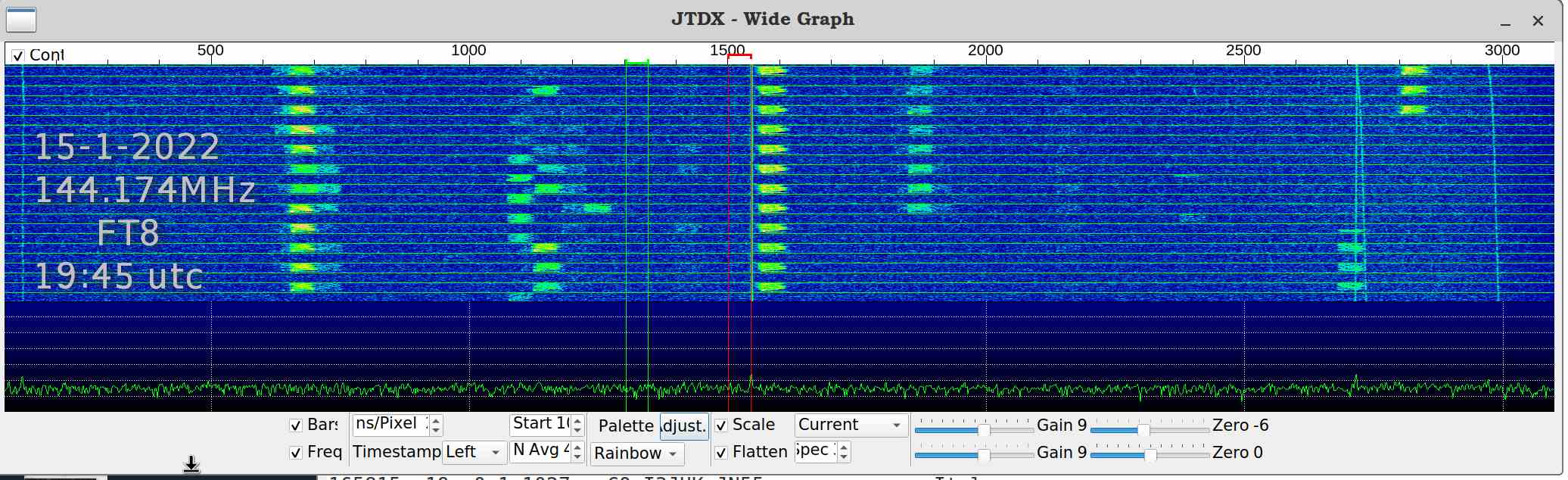Open the Current spectrum dropdown
The image size is (1568, 480).
[x=851, y=425]
